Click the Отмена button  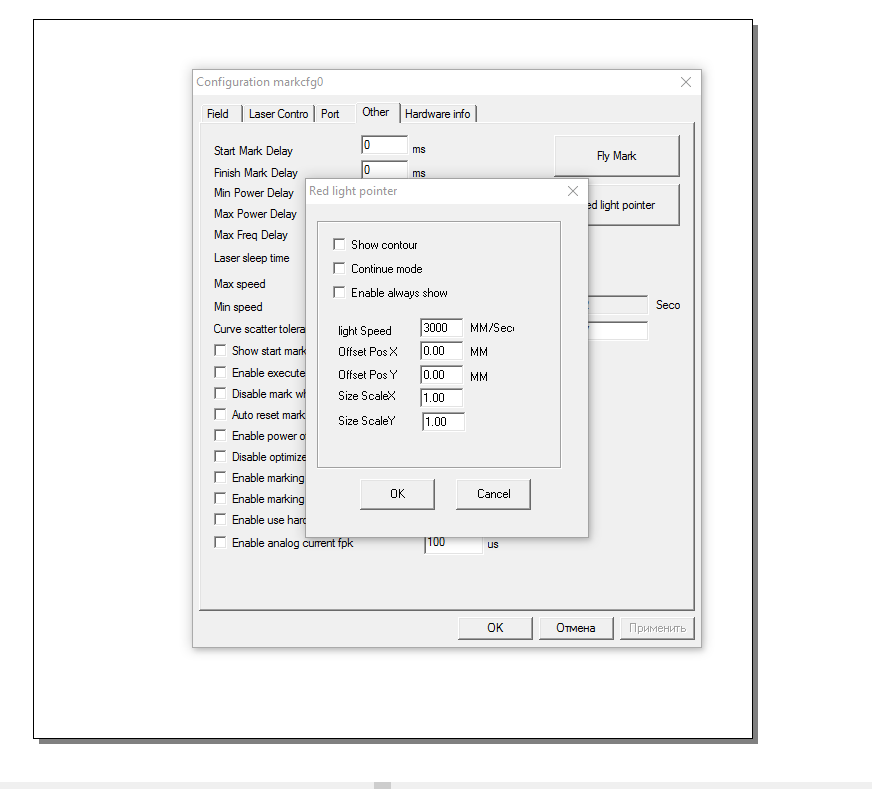pyautogui.click(x=575, y=628)
